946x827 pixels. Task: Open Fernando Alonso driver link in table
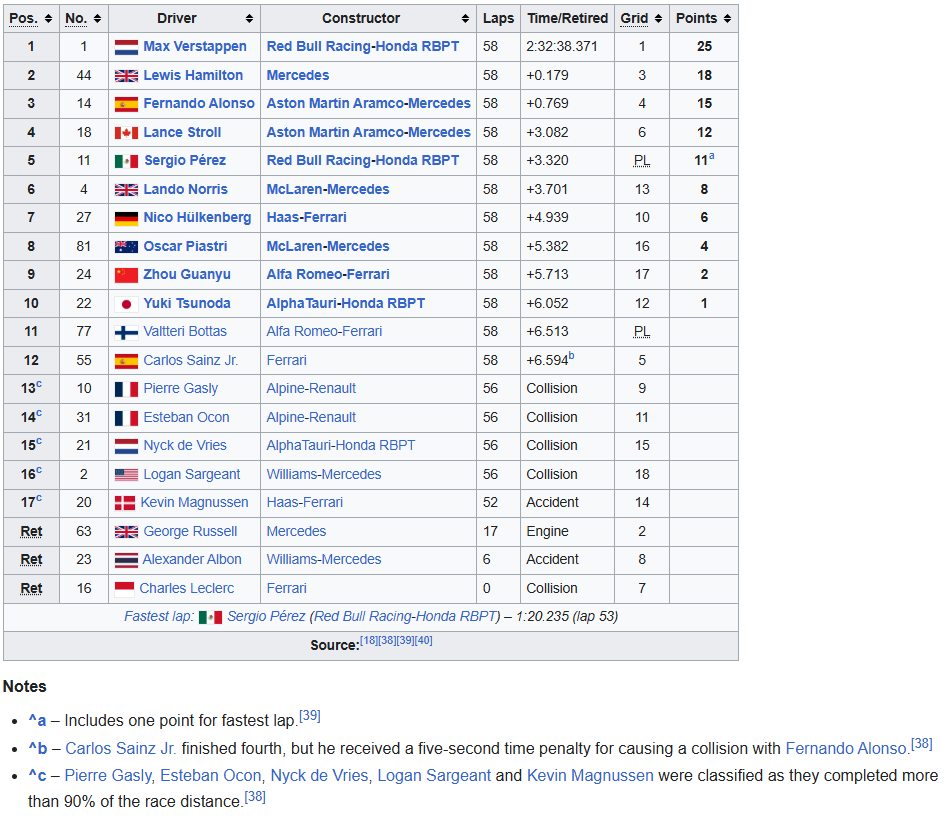(x=199, y=104)
